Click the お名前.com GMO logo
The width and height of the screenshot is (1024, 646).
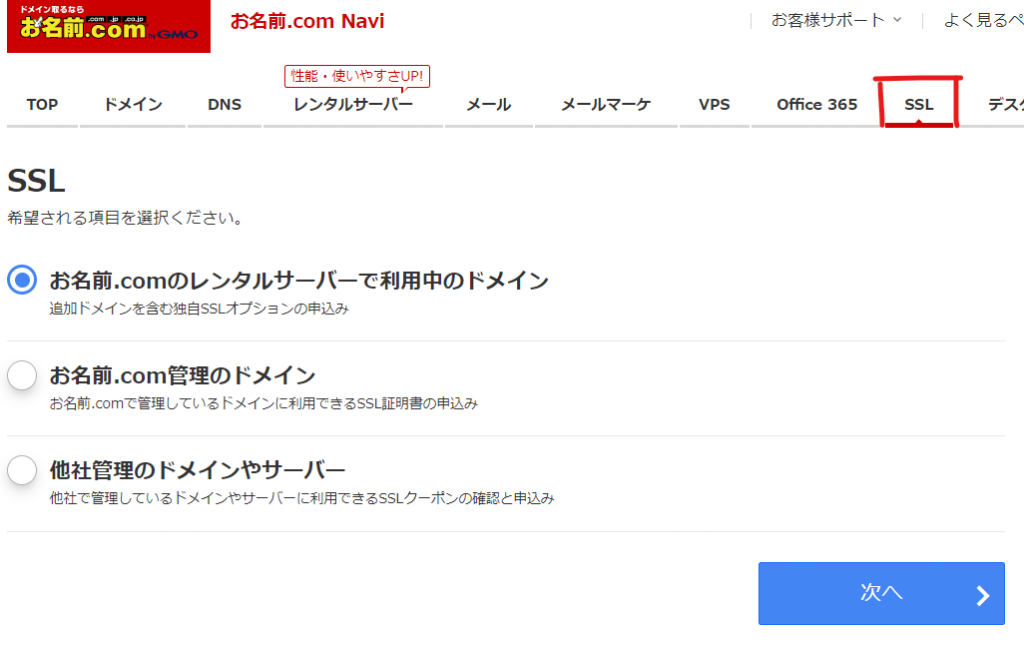coord(108,25)
